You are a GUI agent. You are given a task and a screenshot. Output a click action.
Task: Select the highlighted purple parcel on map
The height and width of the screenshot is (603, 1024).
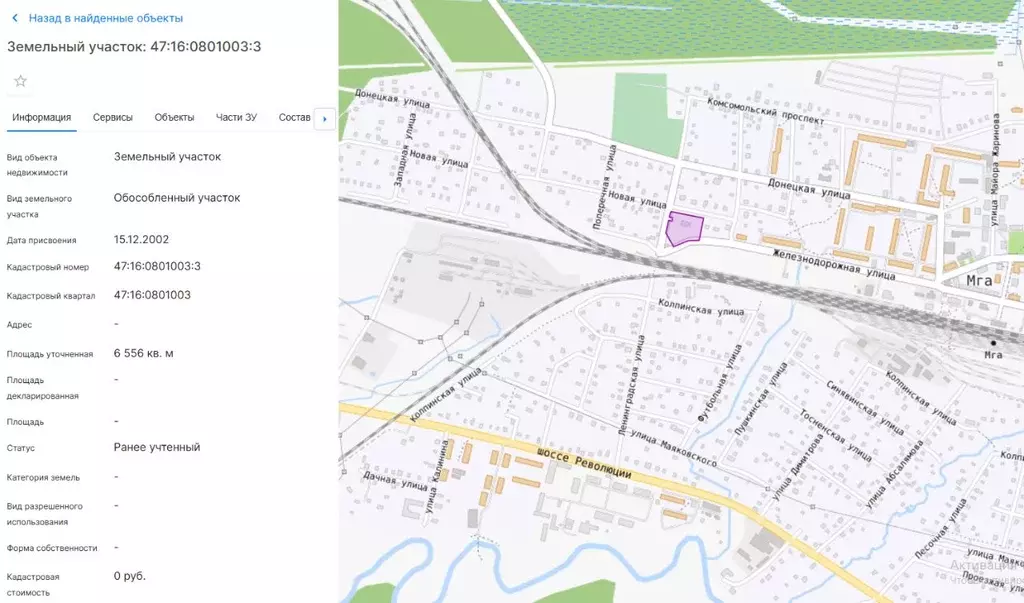684,229
